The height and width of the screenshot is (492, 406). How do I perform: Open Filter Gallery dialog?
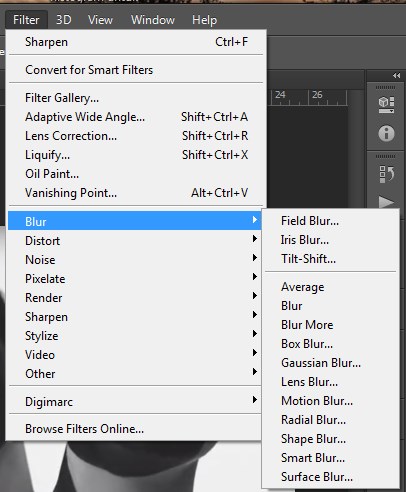(136, 98)
